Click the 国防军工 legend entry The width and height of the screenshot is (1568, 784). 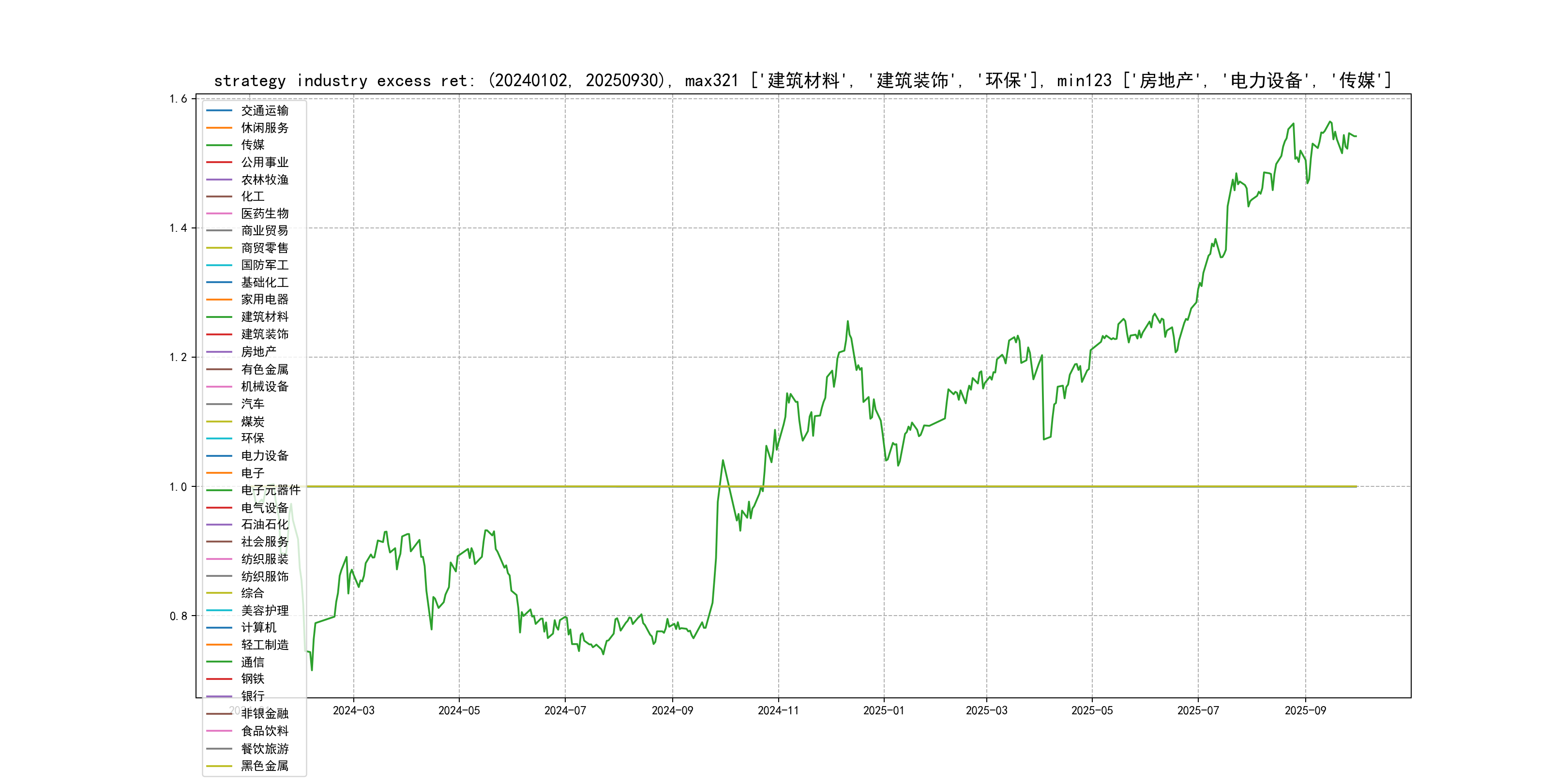click(264, 265)
